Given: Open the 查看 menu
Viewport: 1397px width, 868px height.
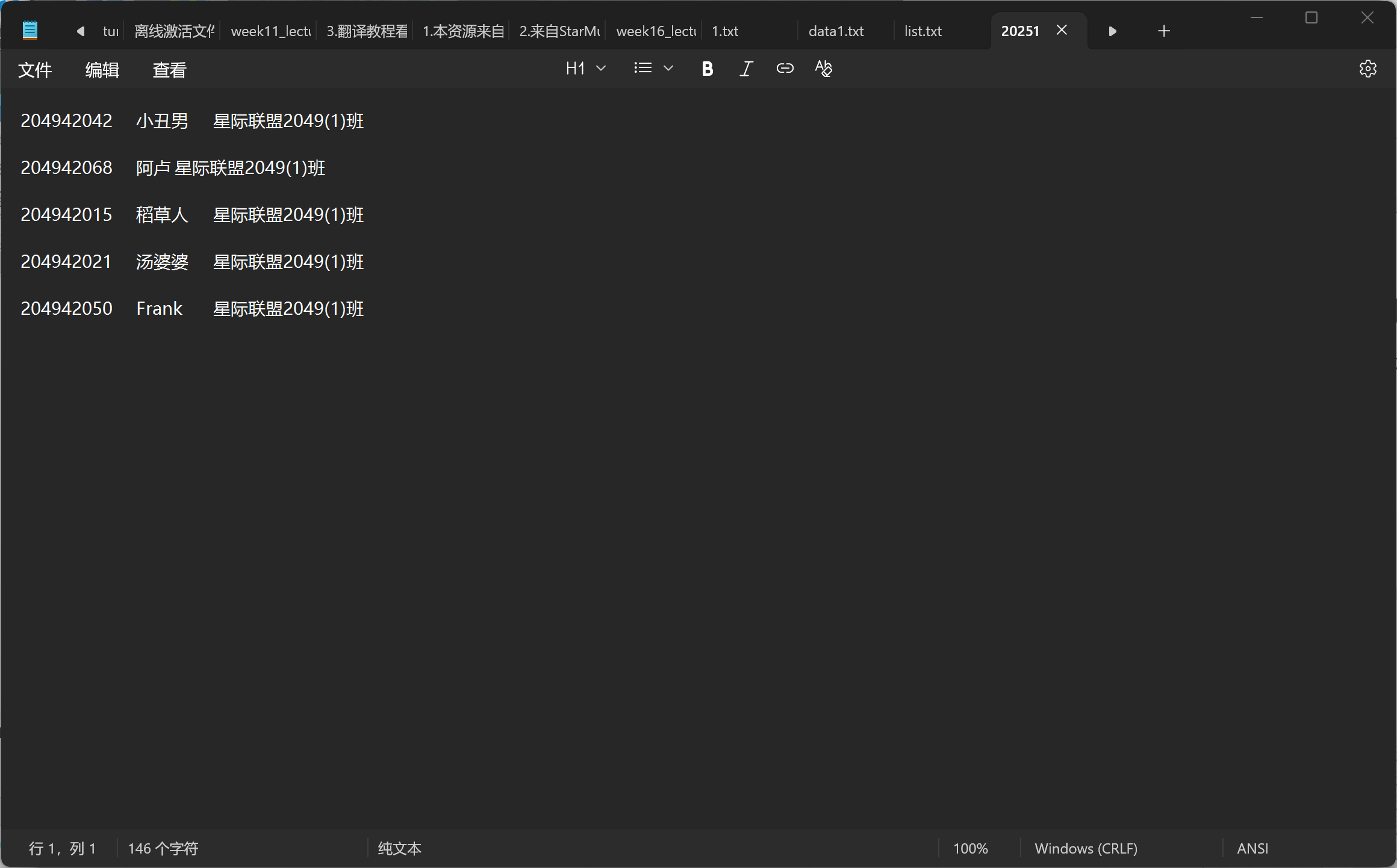Looking at the screenshot, I should (169, 69).
